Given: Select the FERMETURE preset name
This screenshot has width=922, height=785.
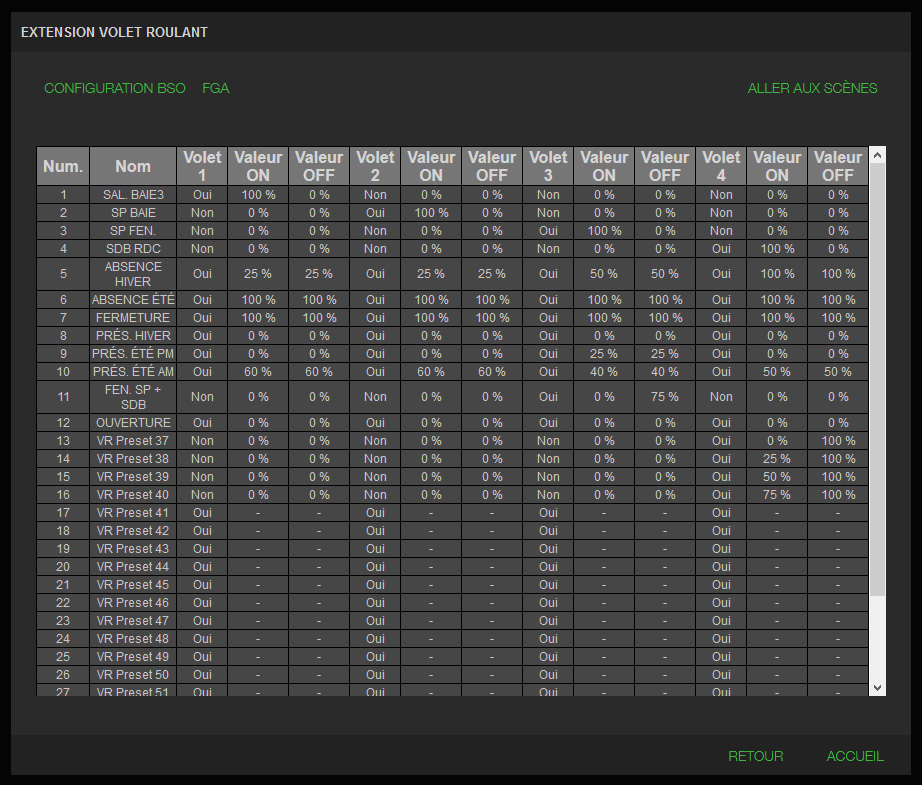Looking at the screenshot, I should [x=133, y=318].
